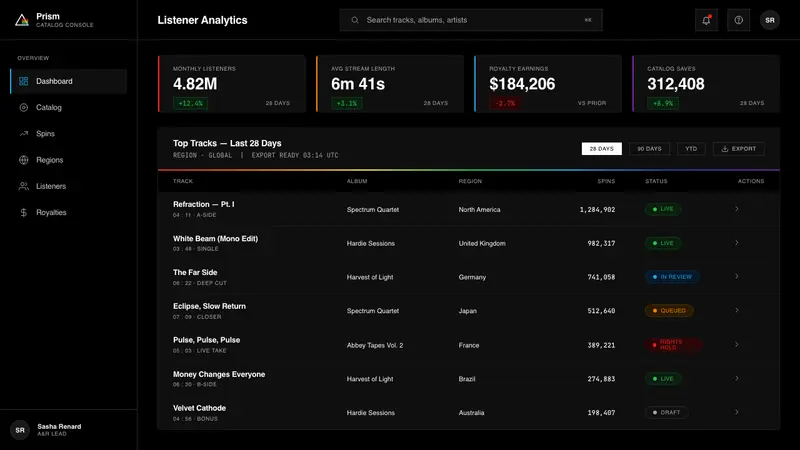Click the Dashboard grid icon
This screenshot has width=800, height=450.
point(23,81)
